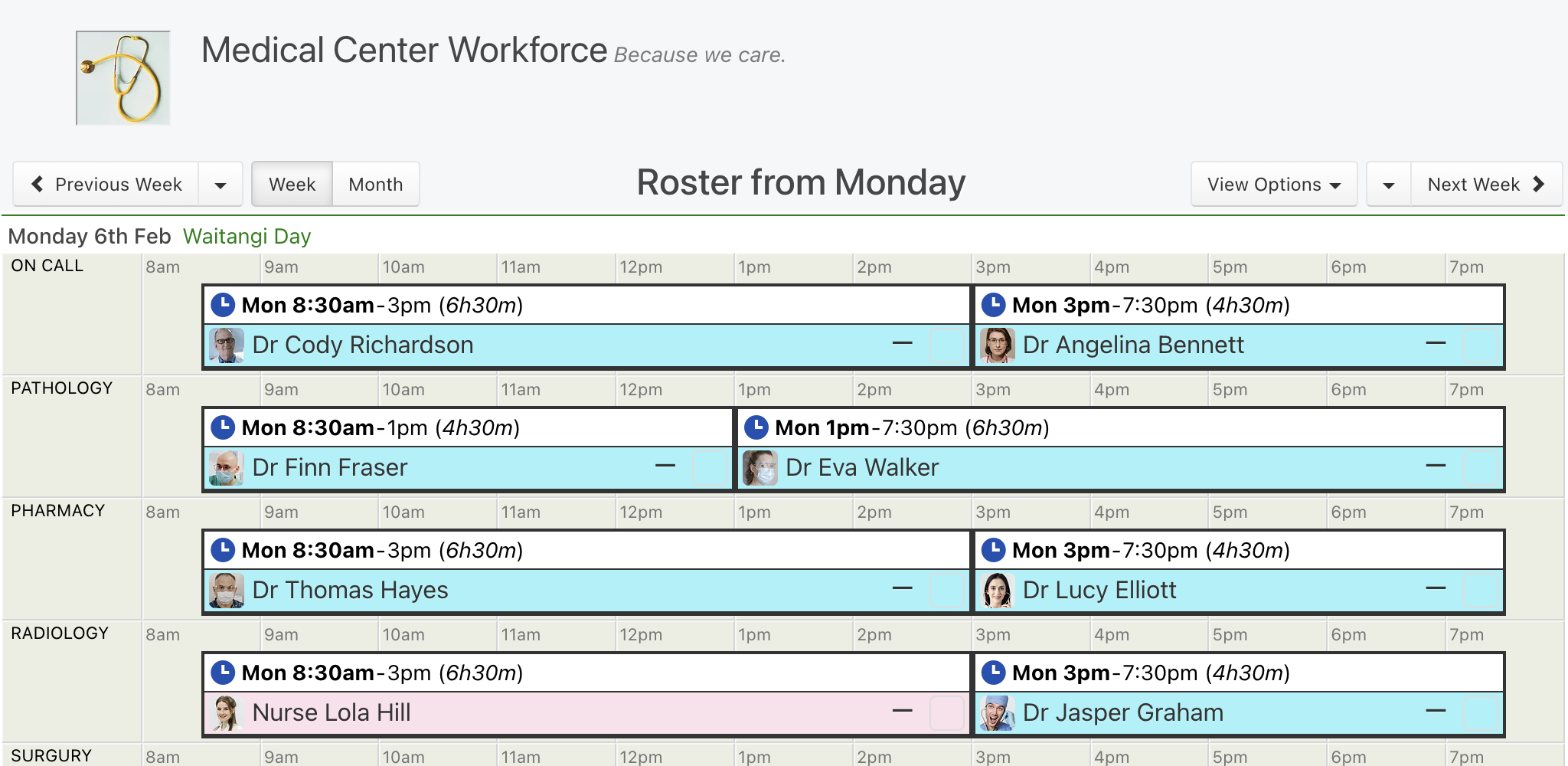This screenshot has width=1568, height=766.
Task: Open the View Options dropdown
Action: pyautogui.click(x=1274, y=184)
